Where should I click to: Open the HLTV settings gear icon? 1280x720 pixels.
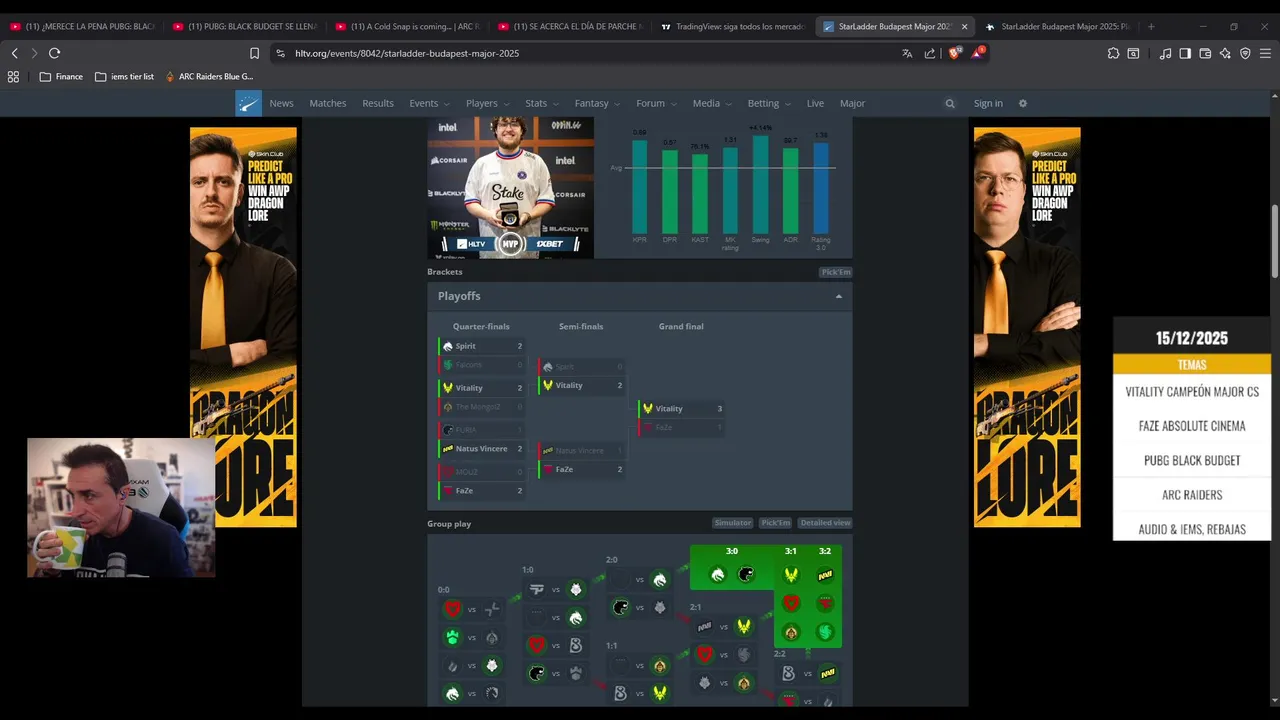(1022, 103)
